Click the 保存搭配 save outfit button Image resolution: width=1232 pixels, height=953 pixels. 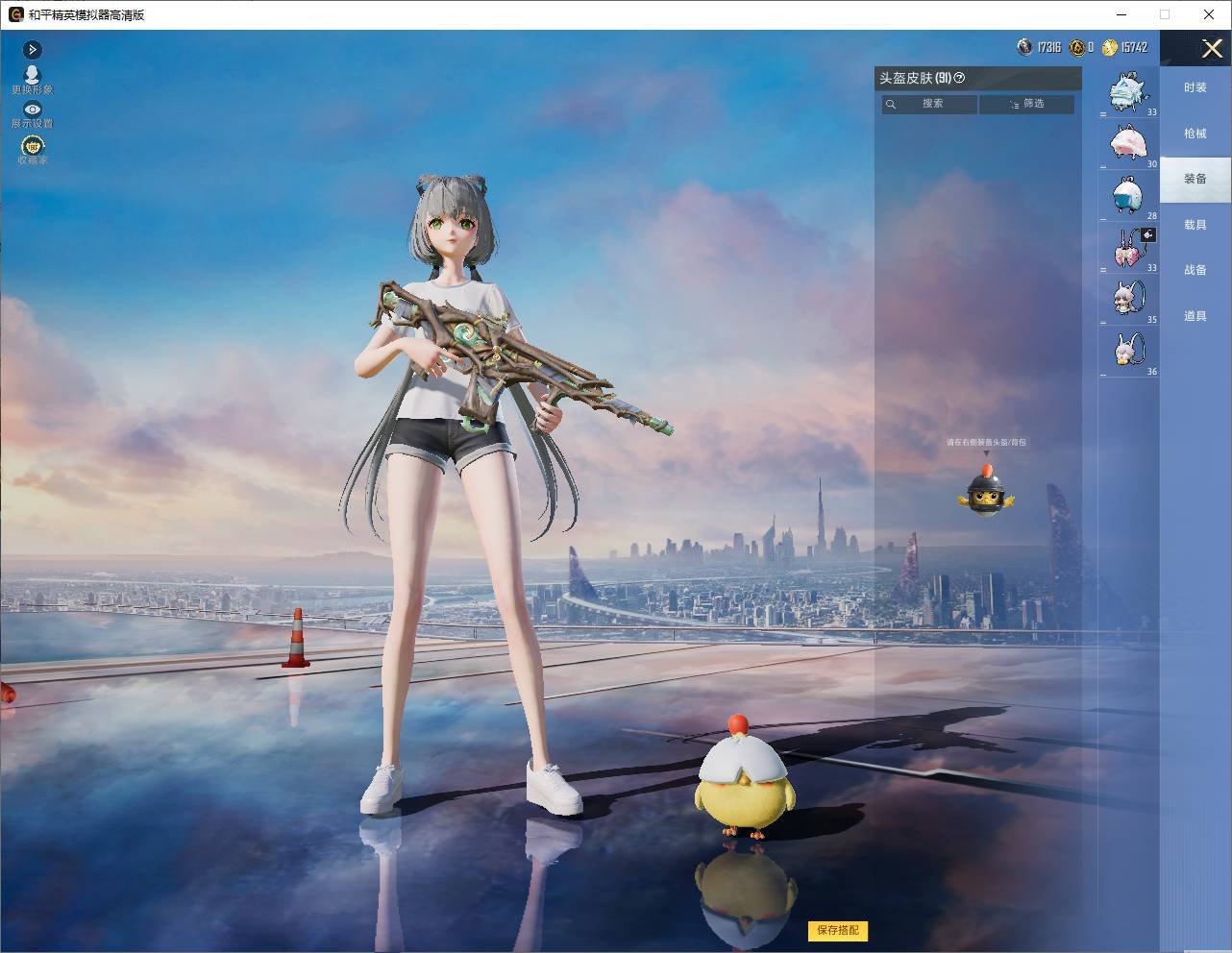pos(838,930)
